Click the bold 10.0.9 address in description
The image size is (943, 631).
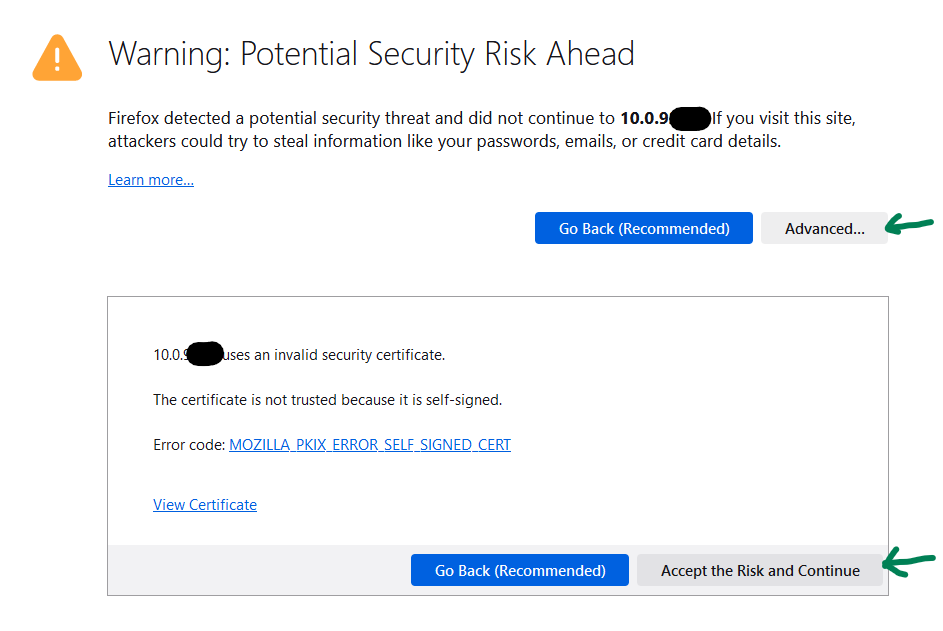click(644, 118)
